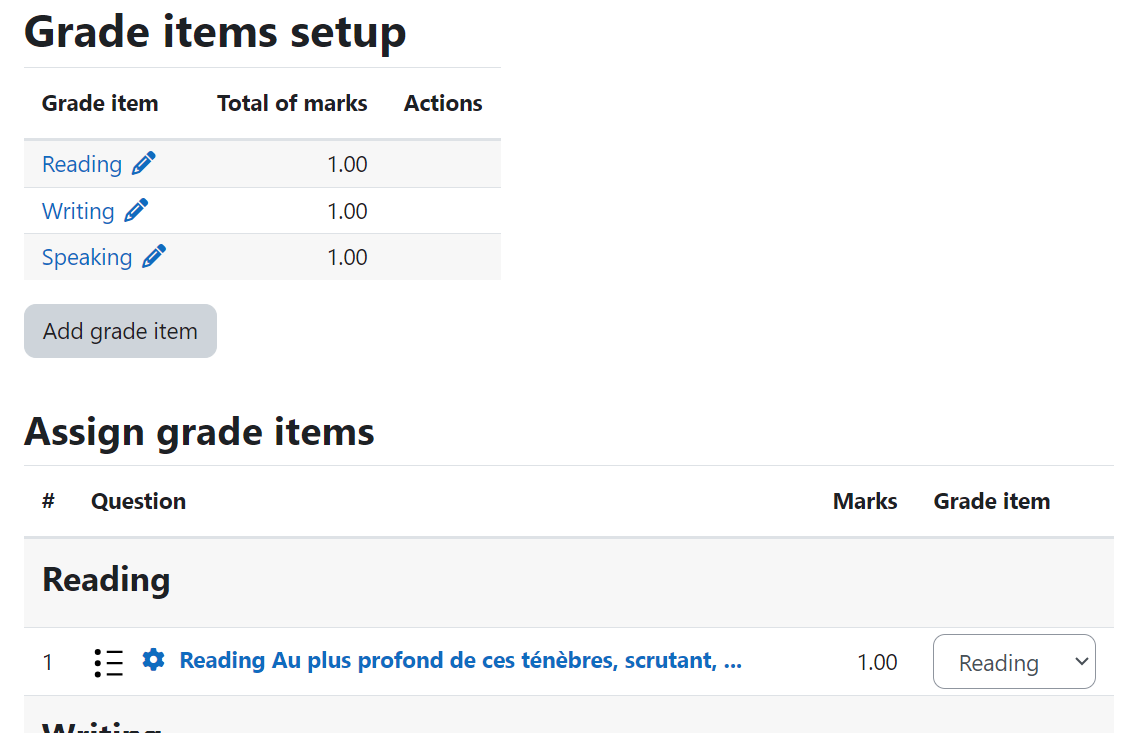Click the Grade item header above the dropdown
This screenshot has width=1141, height=733.
[x=992, y=502]
